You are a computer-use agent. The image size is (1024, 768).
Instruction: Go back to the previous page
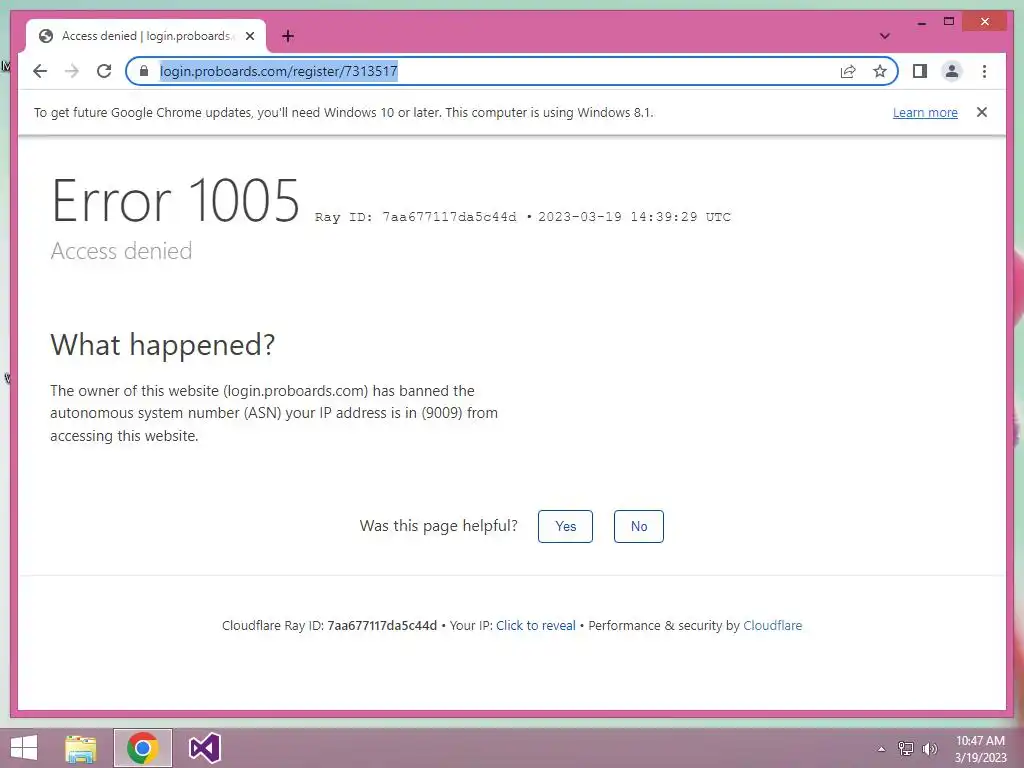[x=40, y=71]
